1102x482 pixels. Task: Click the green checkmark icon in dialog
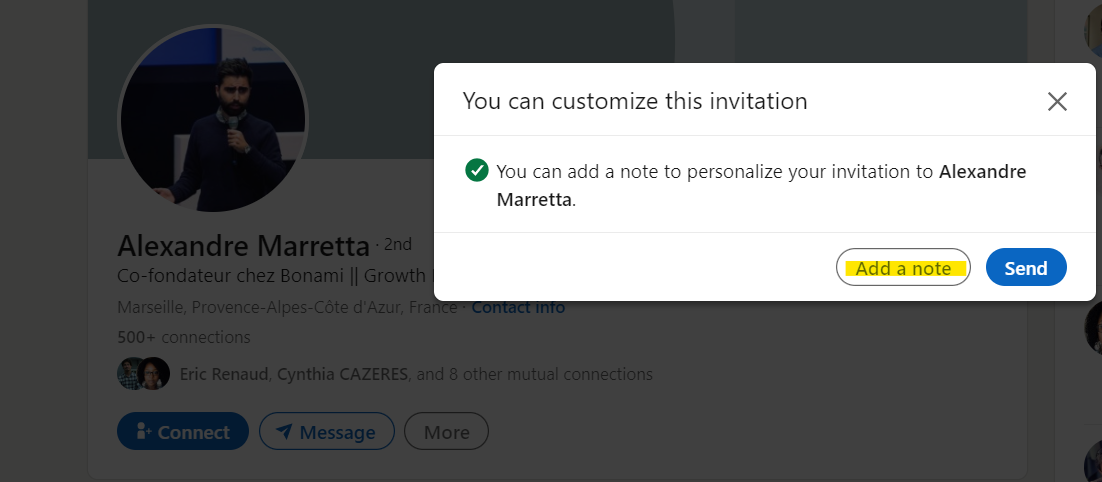point(477,170)
